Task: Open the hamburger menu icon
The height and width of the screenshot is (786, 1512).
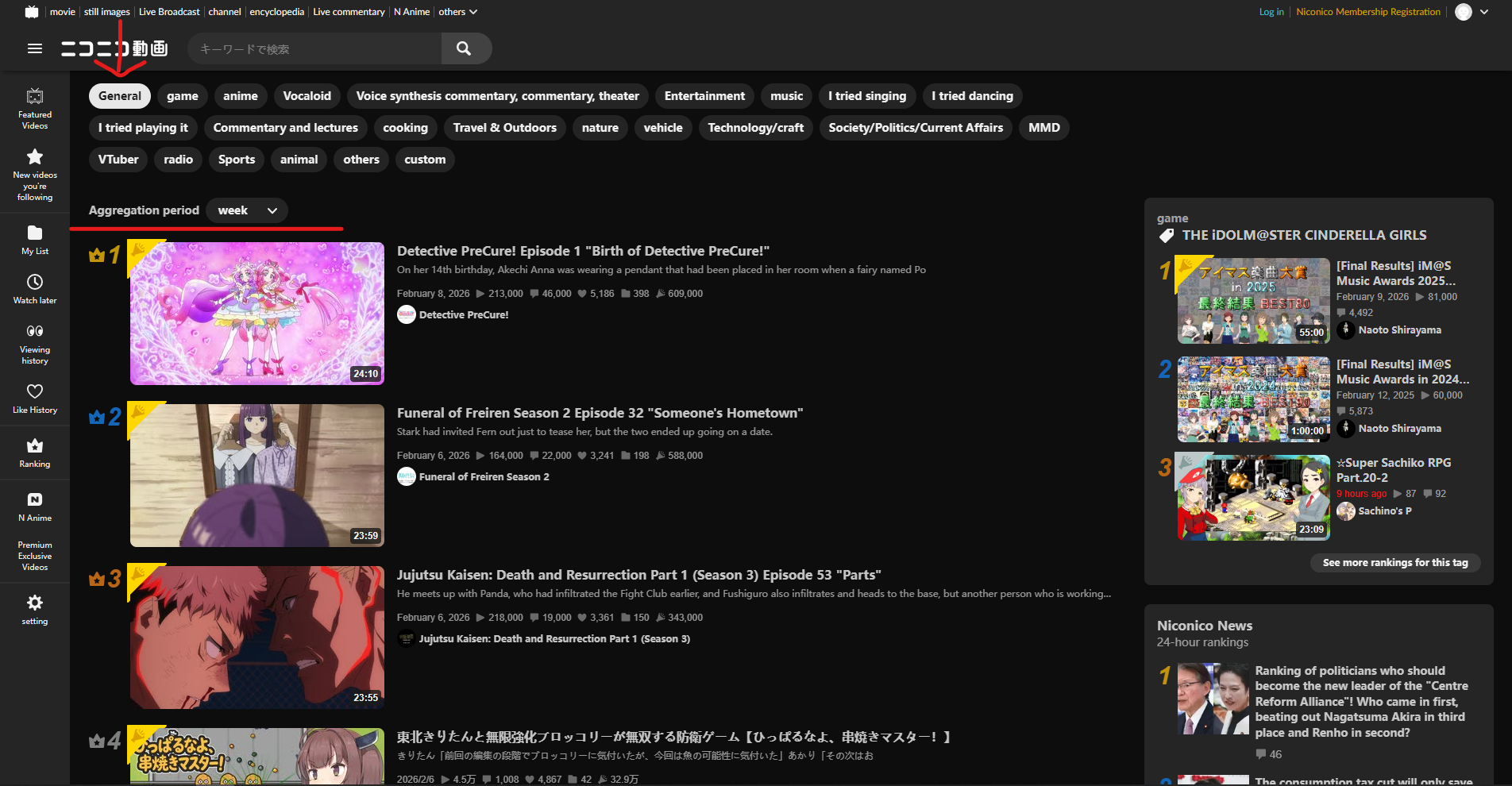Action: tap(35, 48)
